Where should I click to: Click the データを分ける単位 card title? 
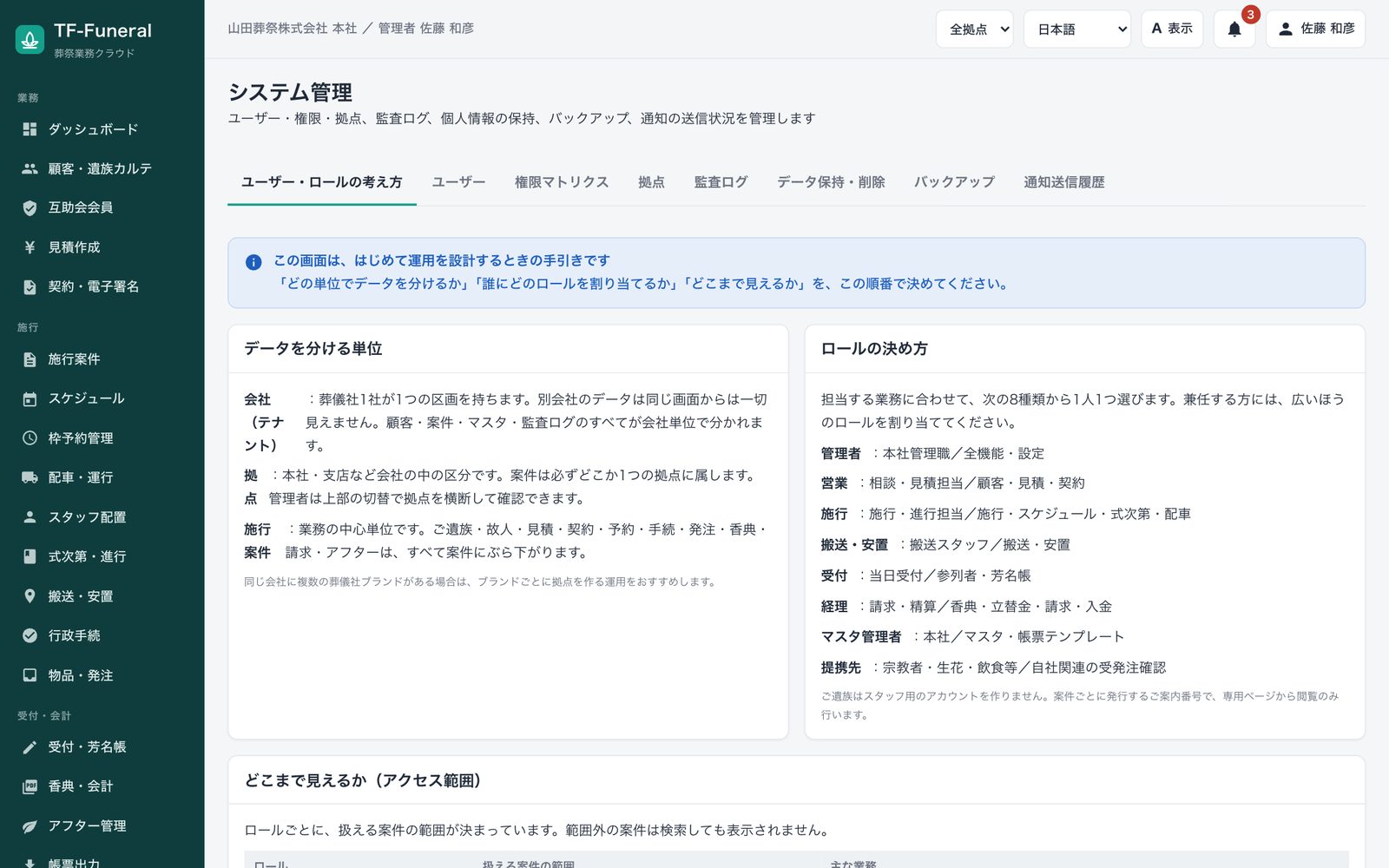pyautogui.click(x=313, y=349)
